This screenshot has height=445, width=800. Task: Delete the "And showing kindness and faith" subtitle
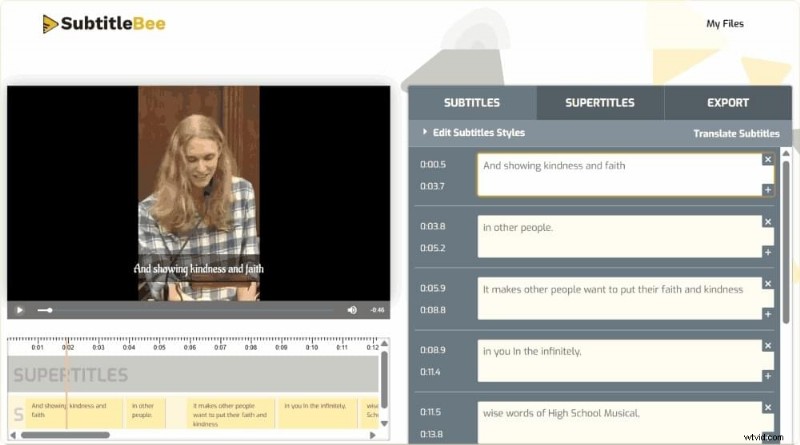coord(768,159)
